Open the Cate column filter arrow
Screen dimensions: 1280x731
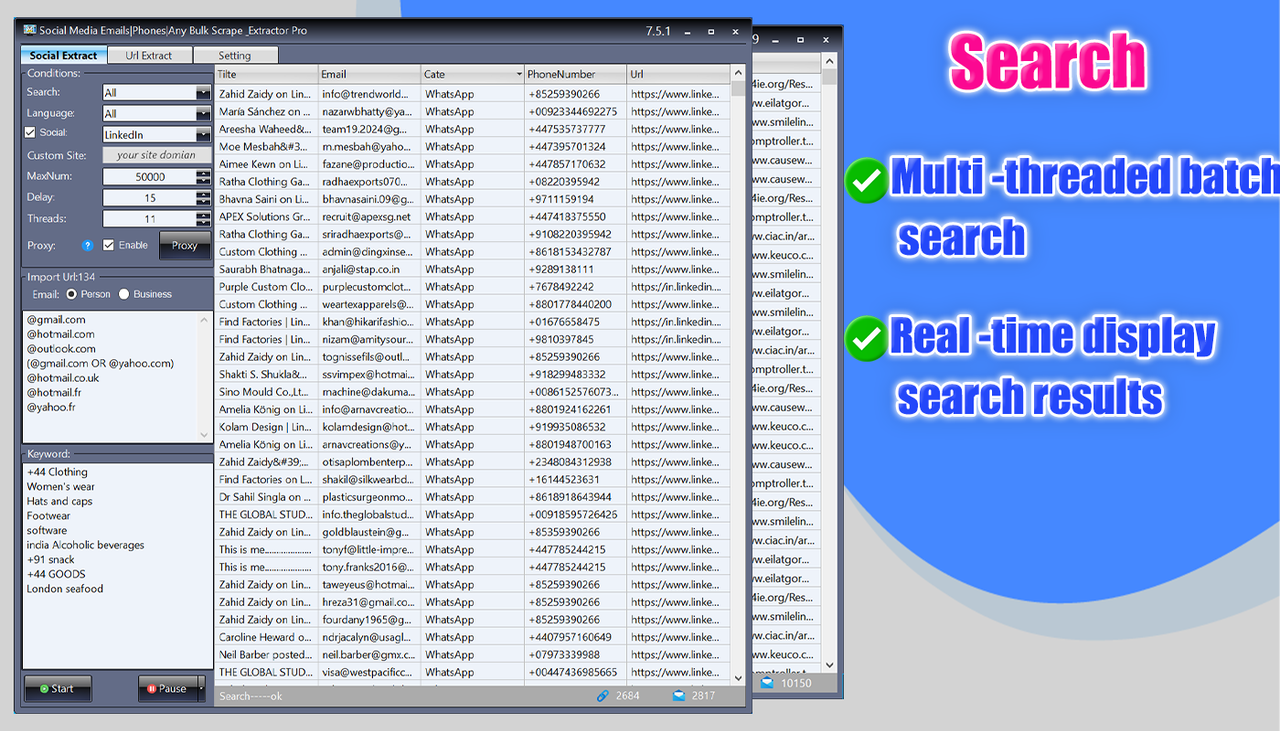[x=518, y=74]
